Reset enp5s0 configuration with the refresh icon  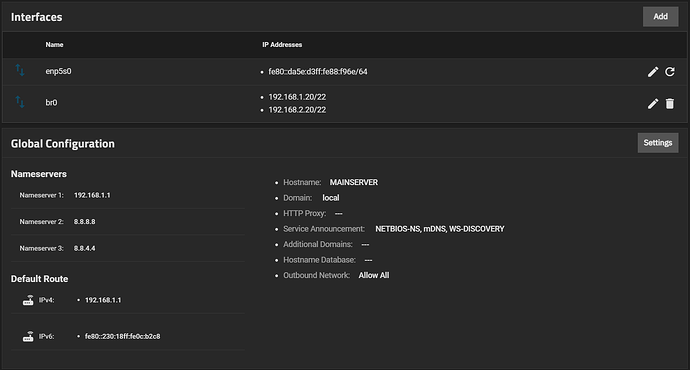point(670,72)
